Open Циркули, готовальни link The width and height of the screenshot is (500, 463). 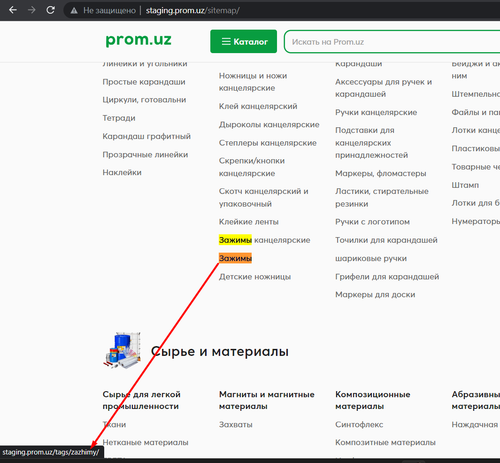[144, 100]
